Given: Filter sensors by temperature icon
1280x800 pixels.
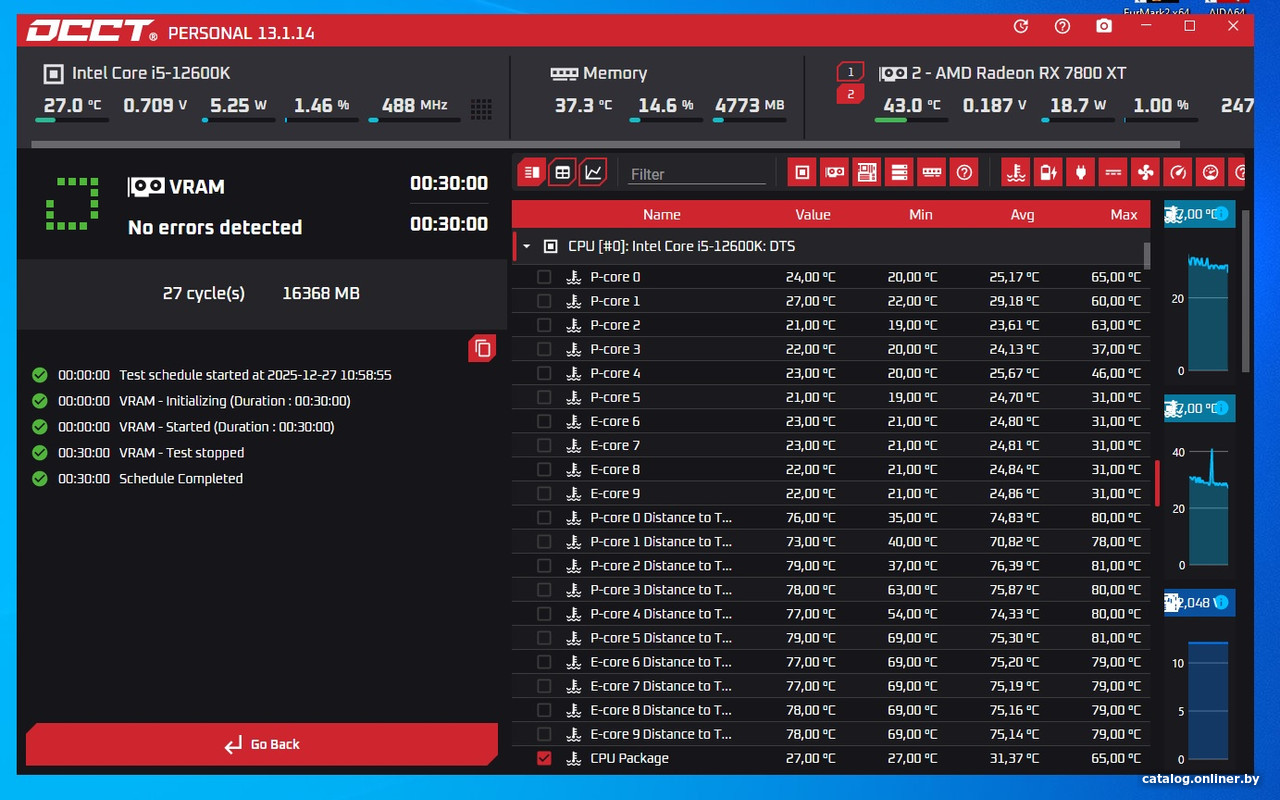Looking at the screenshot, I should coord(1016,172).
